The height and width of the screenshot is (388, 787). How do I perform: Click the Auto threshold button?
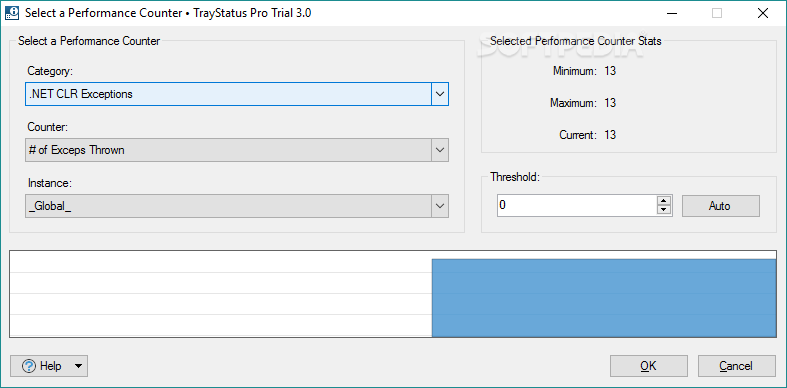[x=720, y=206]
